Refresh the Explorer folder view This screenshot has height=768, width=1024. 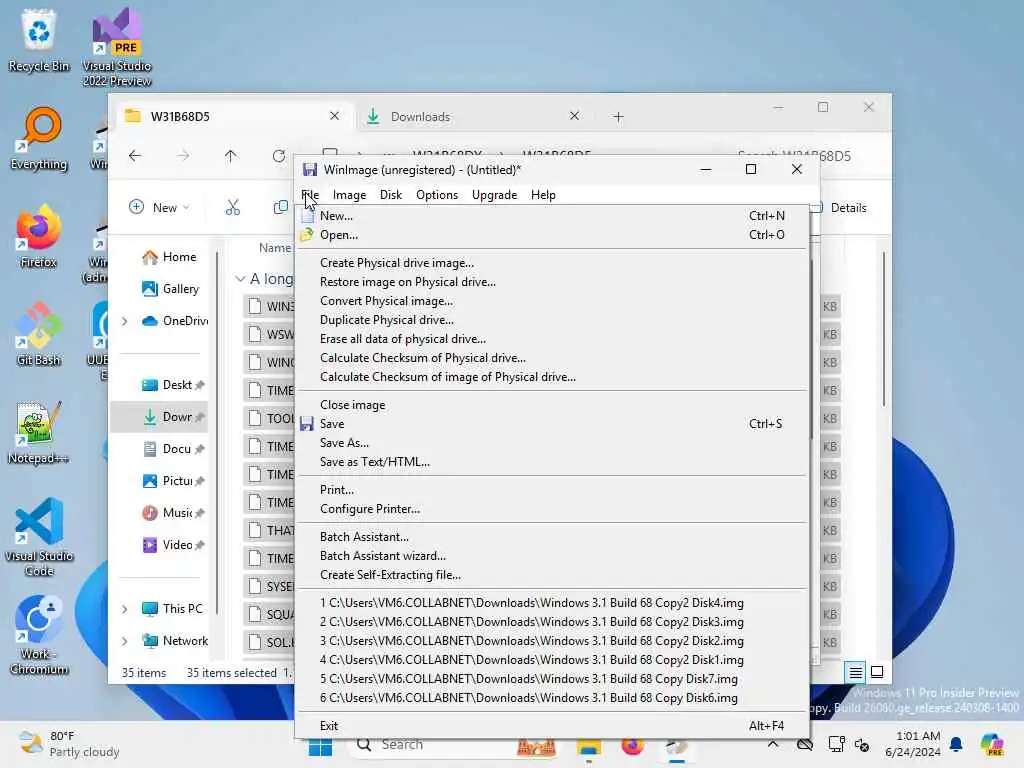(279, 155)
